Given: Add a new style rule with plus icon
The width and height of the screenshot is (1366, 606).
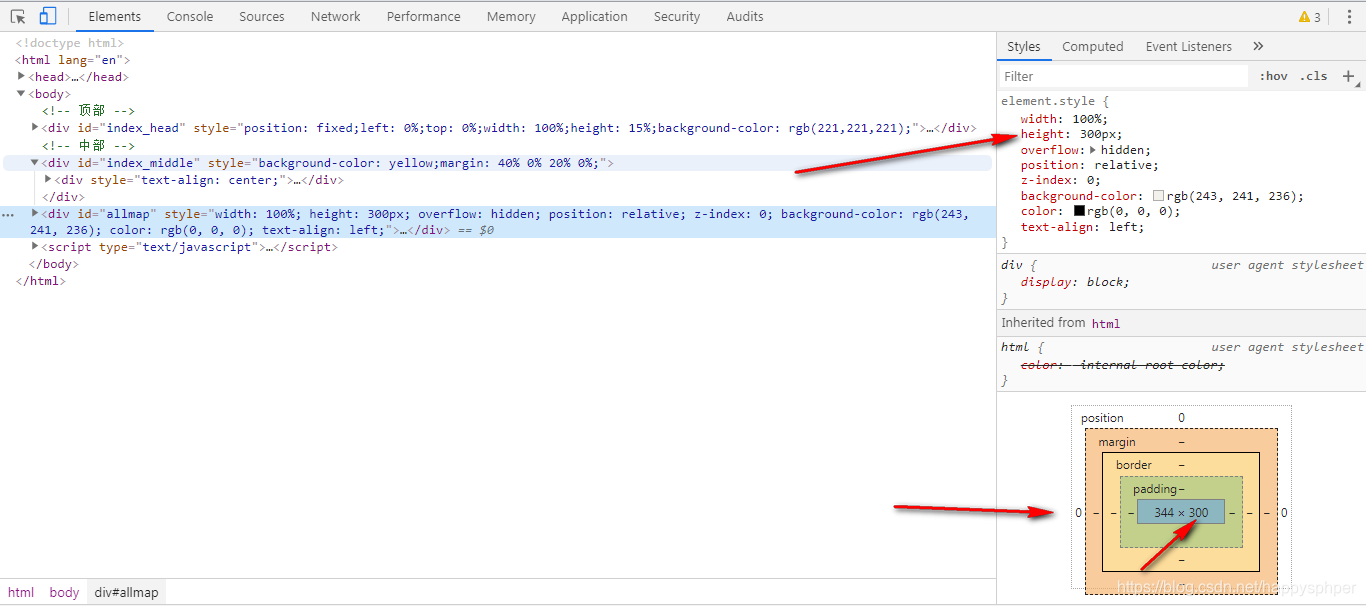Looking at the screenshot, I should [x=1348, y=76].
